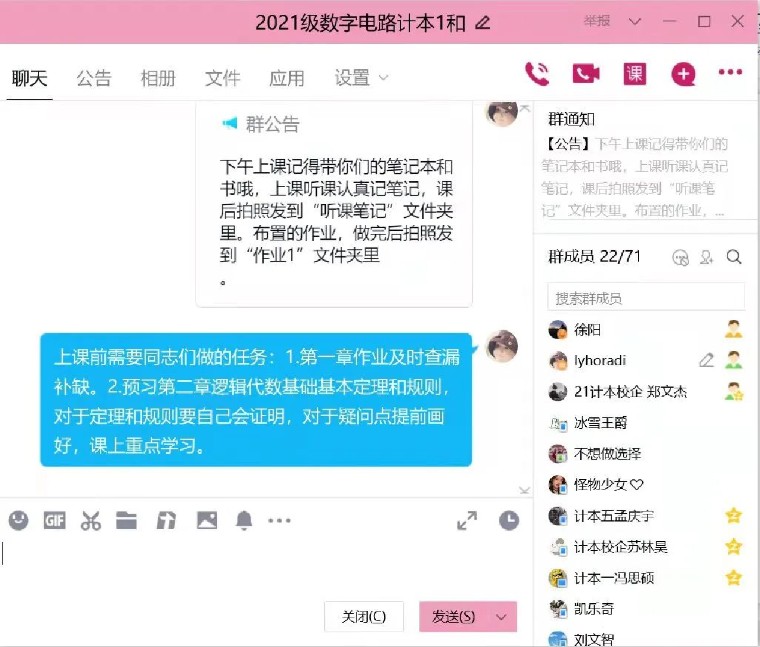Click the 关闭(C) button

[364, 617]
